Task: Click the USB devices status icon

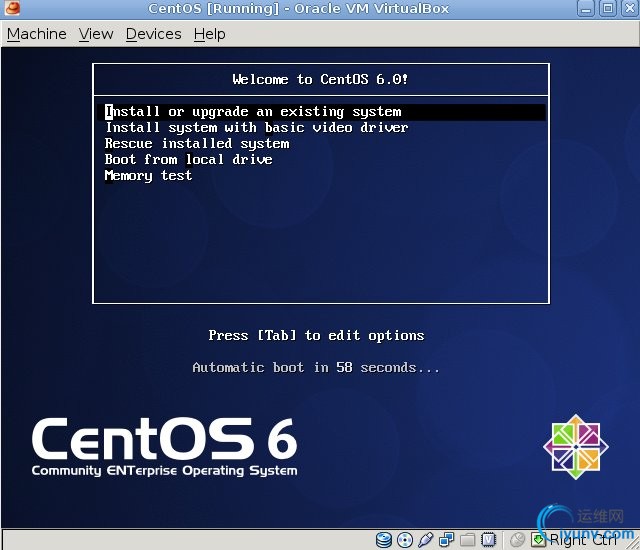Action: coord(425,540)
